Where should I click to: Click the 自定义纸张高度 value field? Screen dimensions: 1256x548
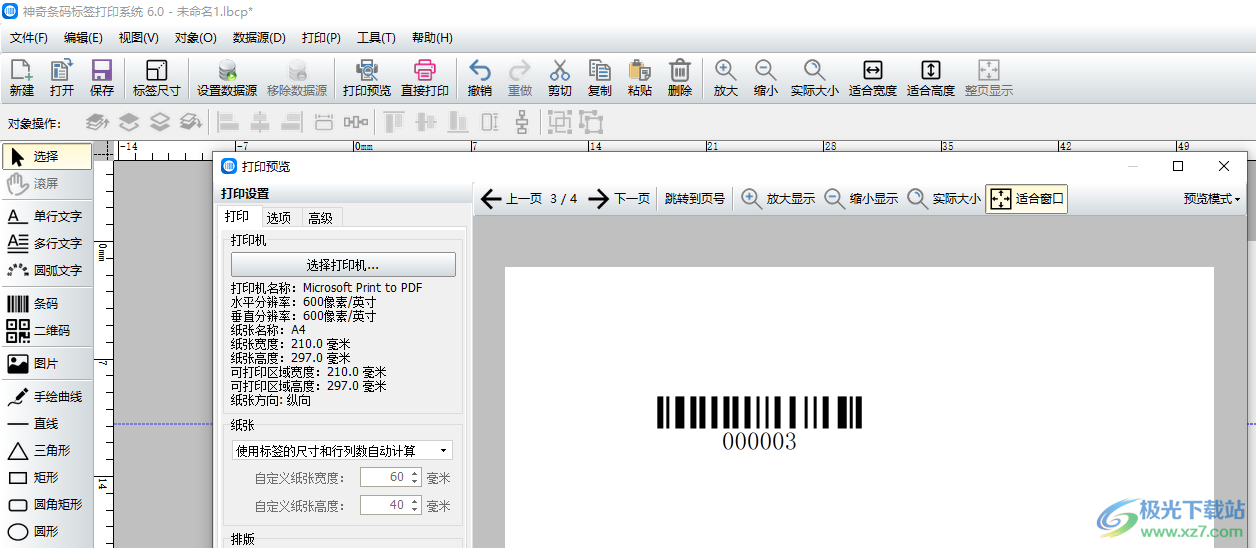pos(384,505)
